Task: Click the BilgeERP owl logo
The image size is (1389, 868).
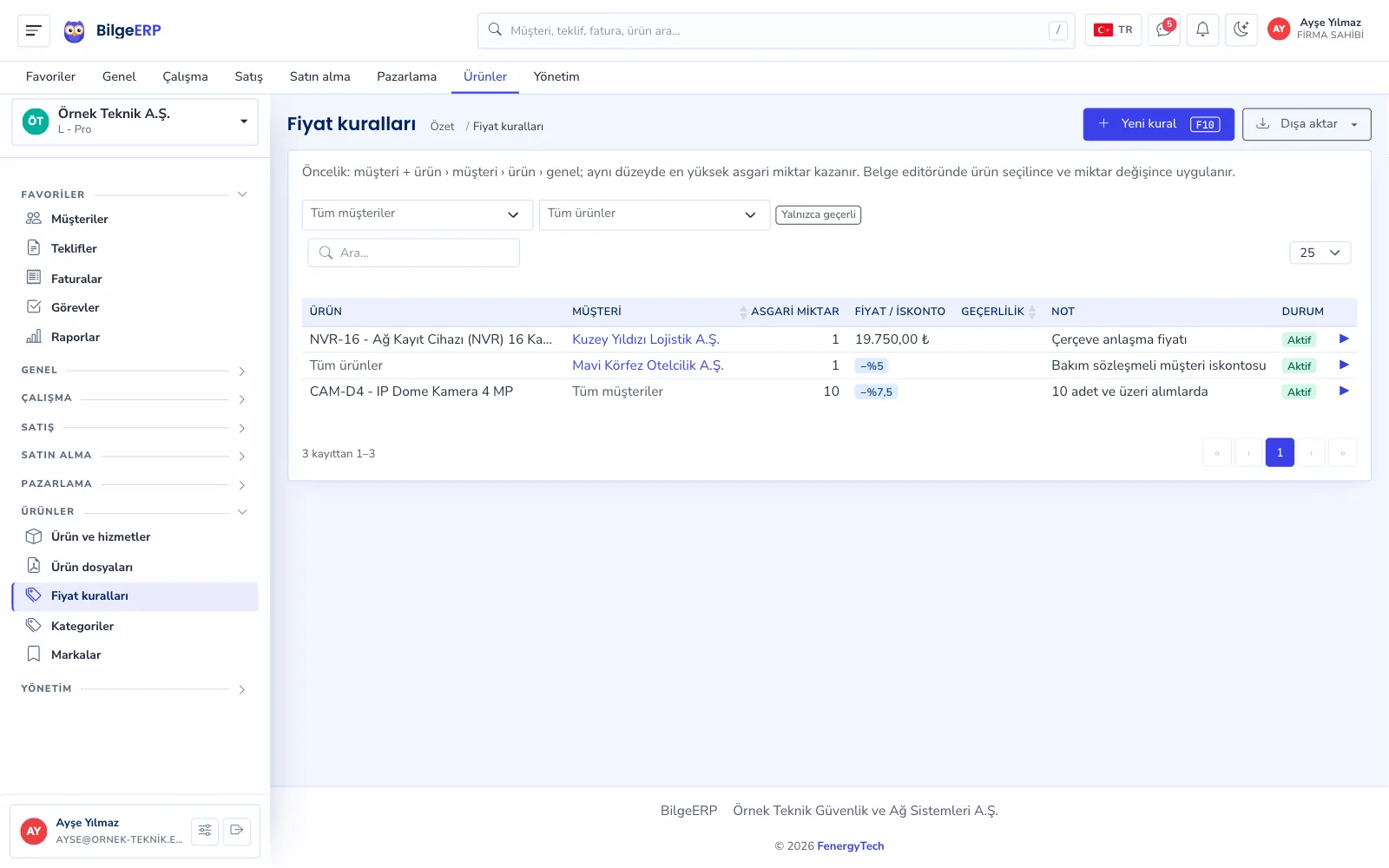Action: coord(75,31)
